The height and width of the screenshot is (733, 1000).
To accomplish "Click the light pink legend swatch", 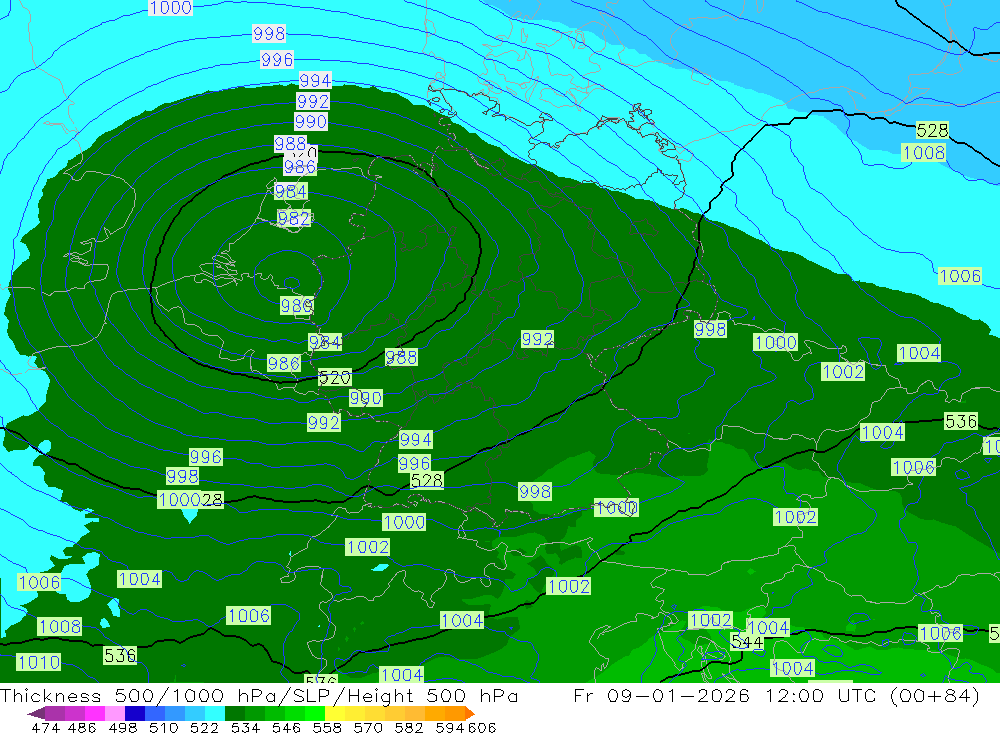I will (115, 713).
